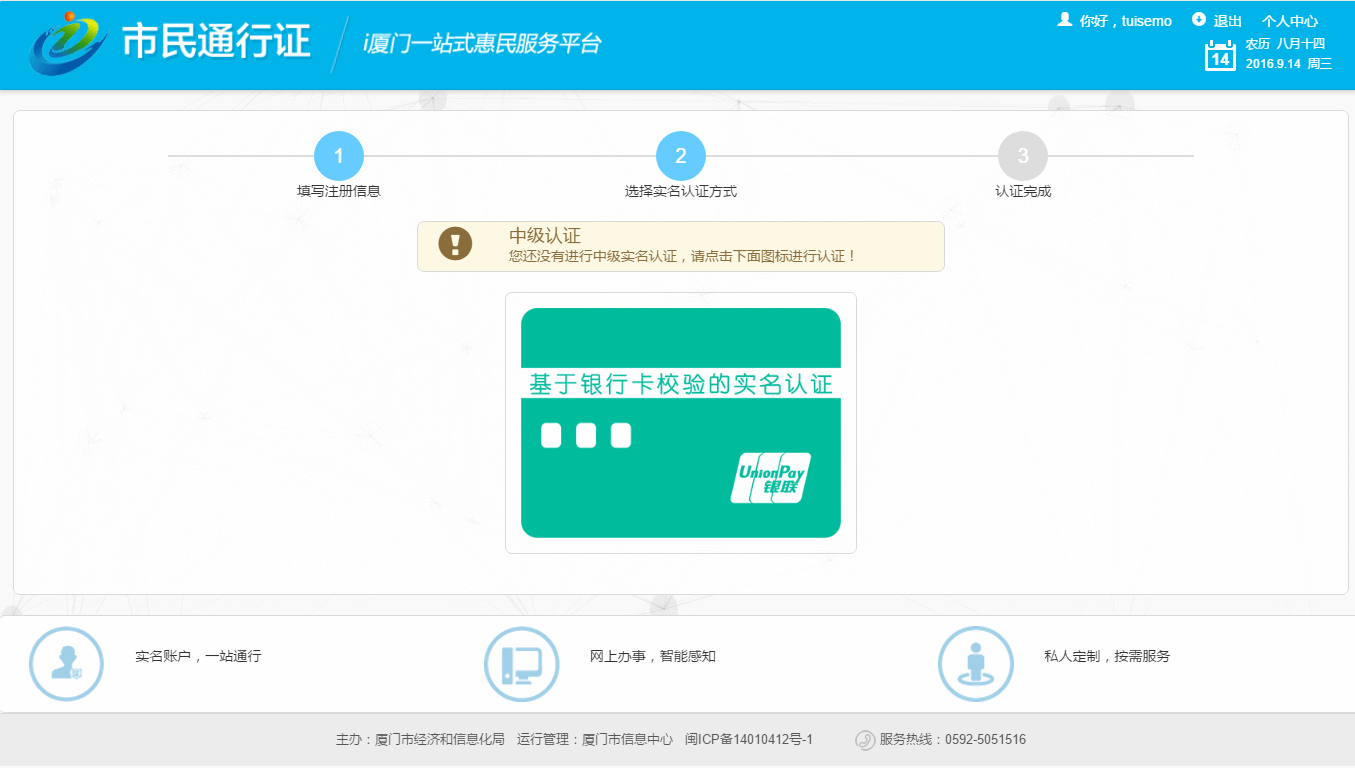Click the user profile icon beside 你好
Image resolution: width=1355 pixels, height=768 pixels.
tap(1065, 20)
